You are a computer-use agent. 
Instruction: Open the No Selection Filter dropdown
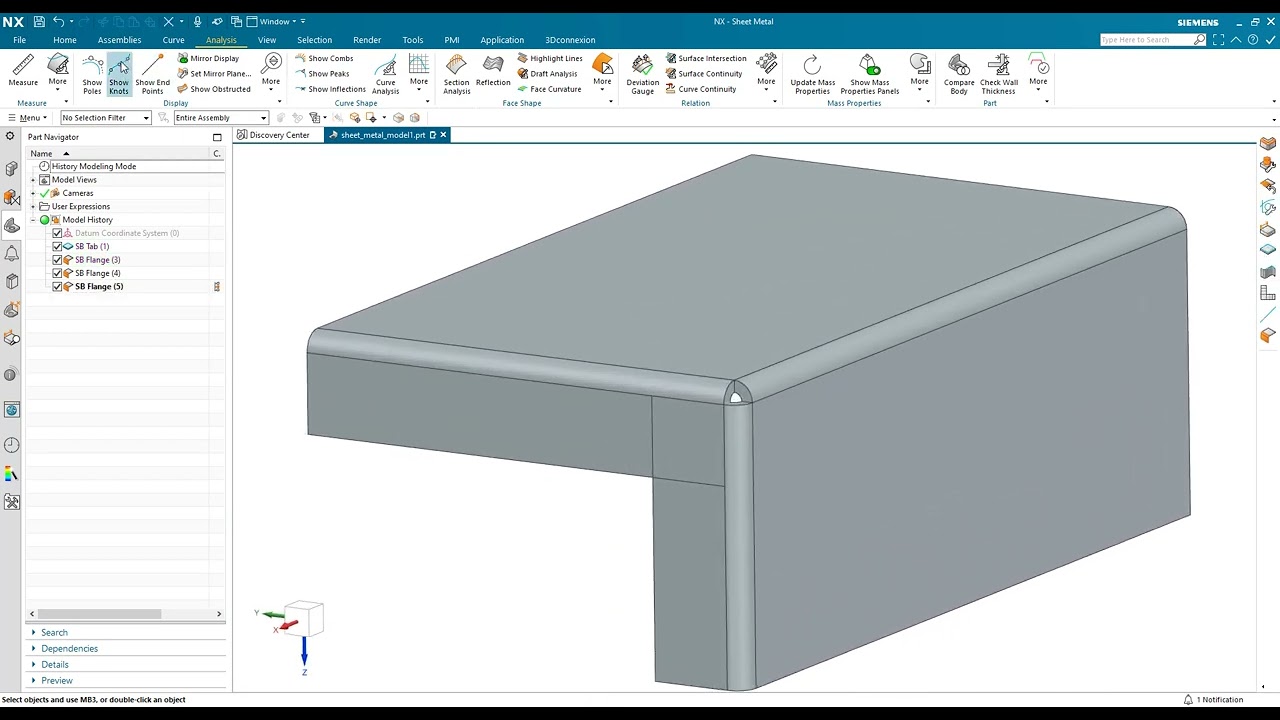click(x=105, y=118)
